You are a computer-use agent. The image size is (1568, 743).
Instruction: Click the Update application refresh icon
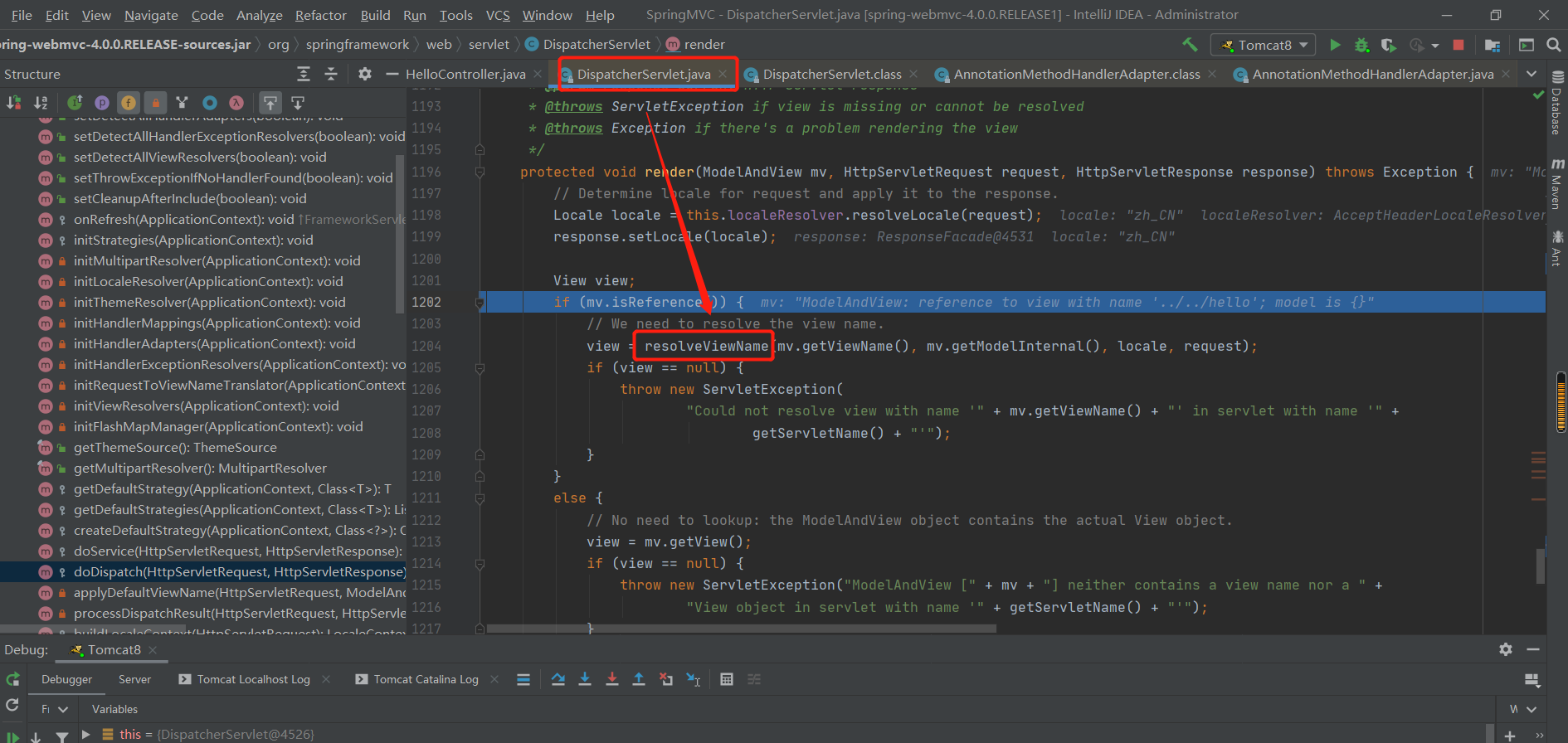12,705
